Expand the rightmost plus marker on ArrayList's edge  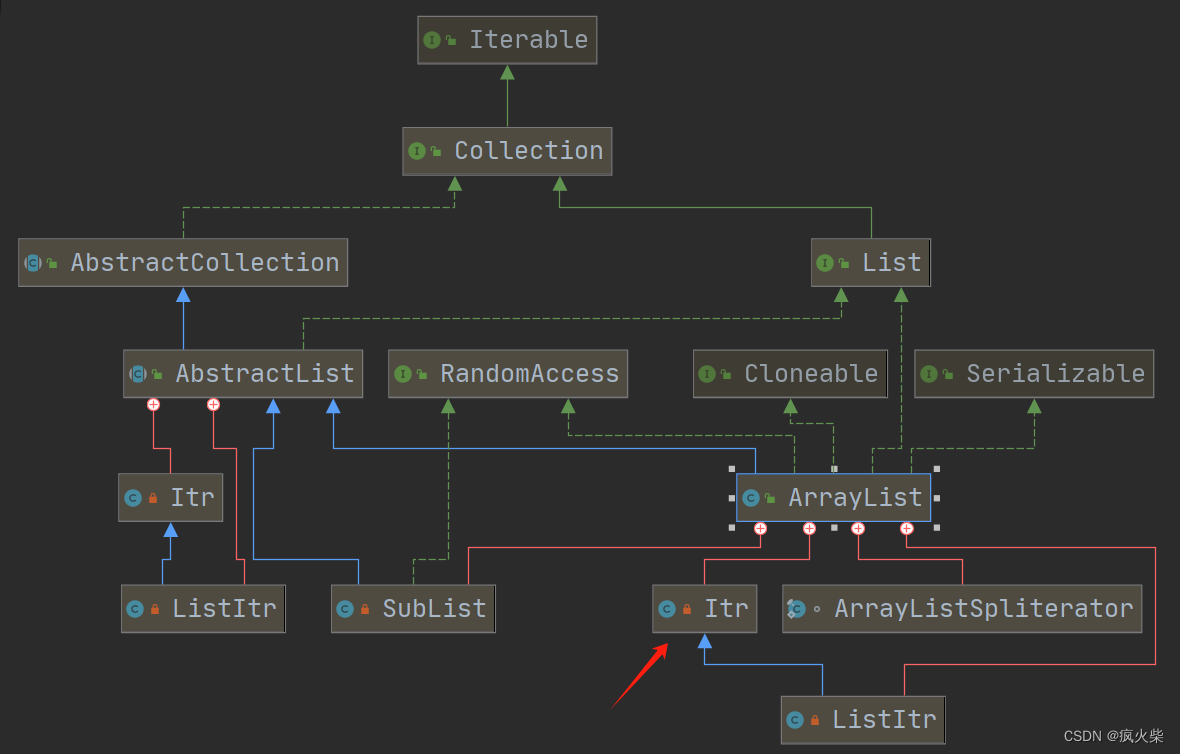pyautogui.click(x=907, y=528)
